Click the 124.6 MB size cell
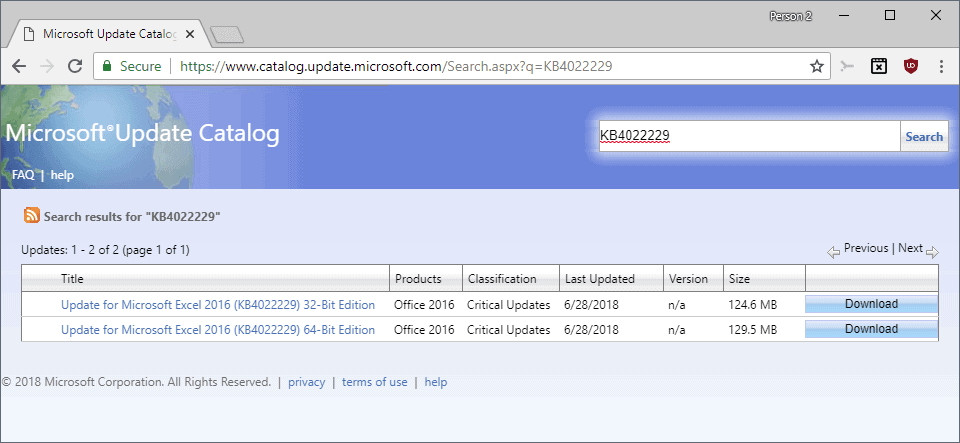 (752, 305)
